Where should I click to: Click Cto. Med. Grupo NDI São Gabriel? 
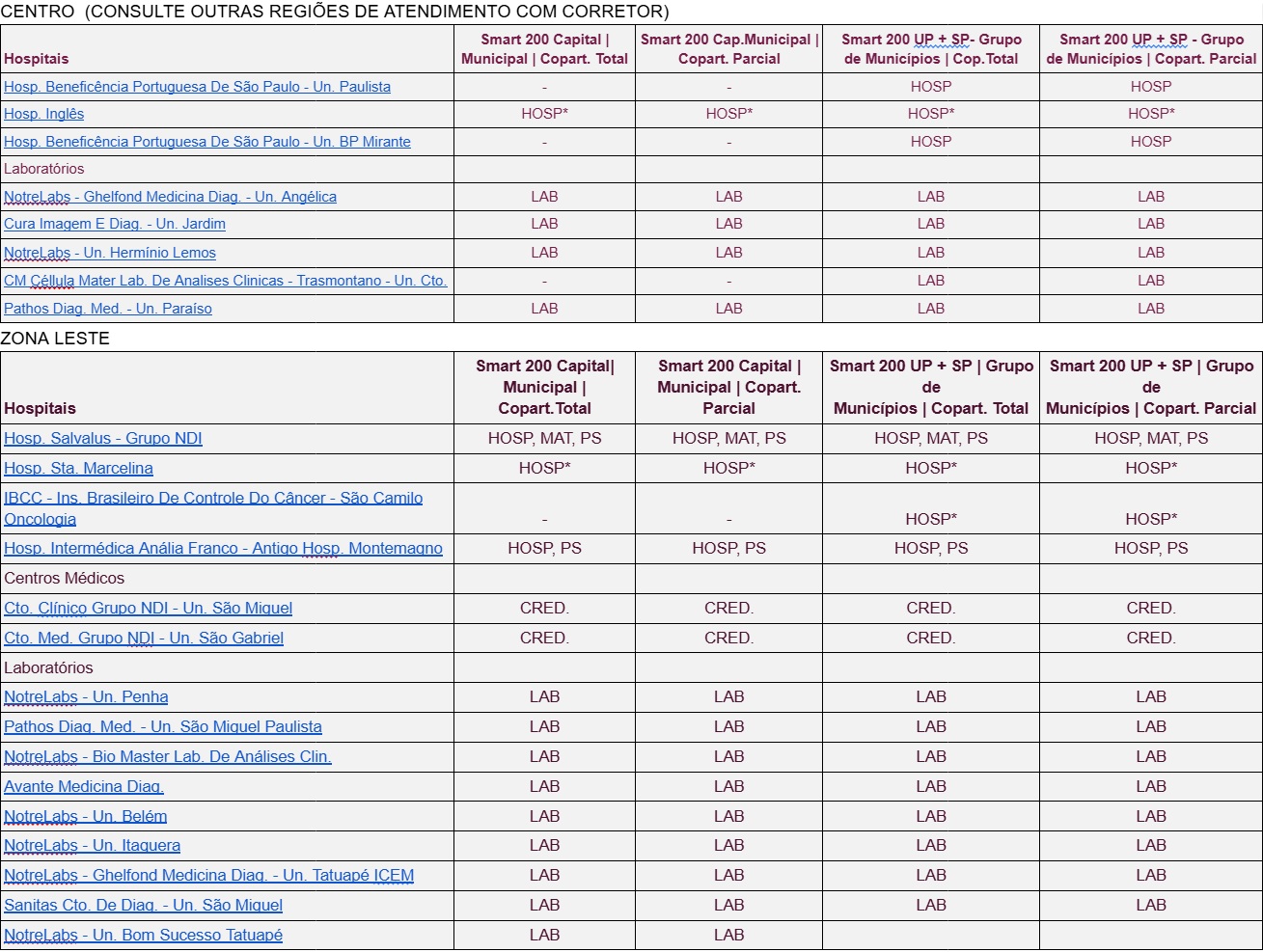(144, 639)
